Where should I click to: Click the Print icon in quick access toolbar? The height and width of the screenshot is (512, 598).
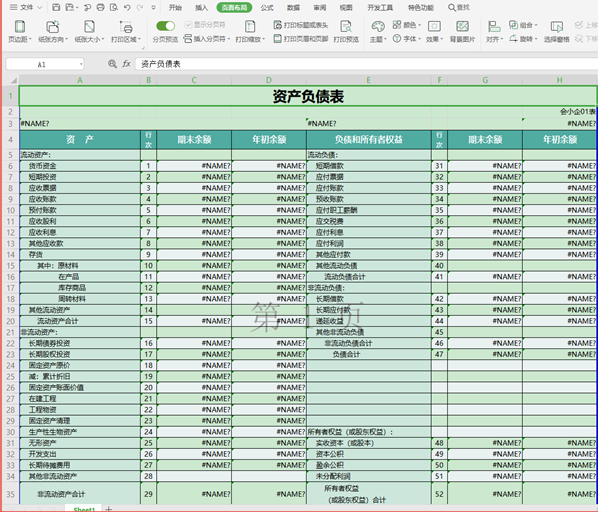pyautogui.click(x=100, y=7)
